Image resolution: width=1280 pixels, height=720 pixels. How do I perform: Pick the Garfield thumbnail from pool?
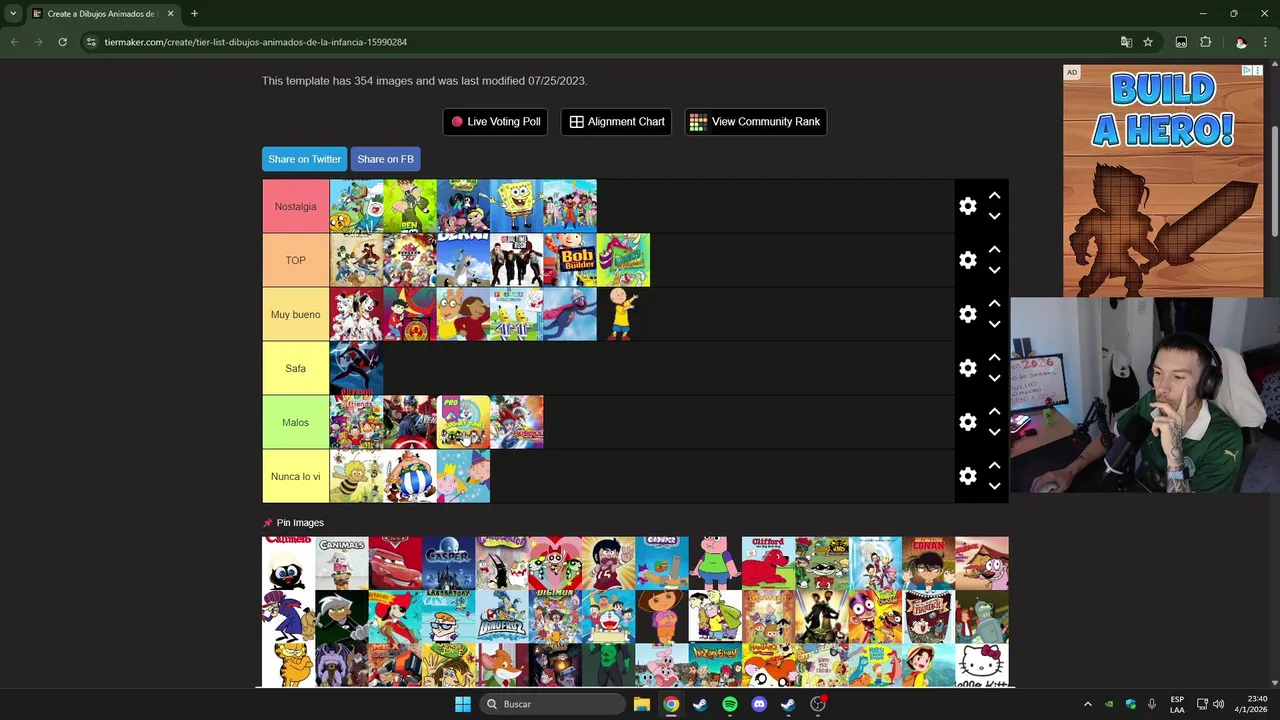[288, 665]
